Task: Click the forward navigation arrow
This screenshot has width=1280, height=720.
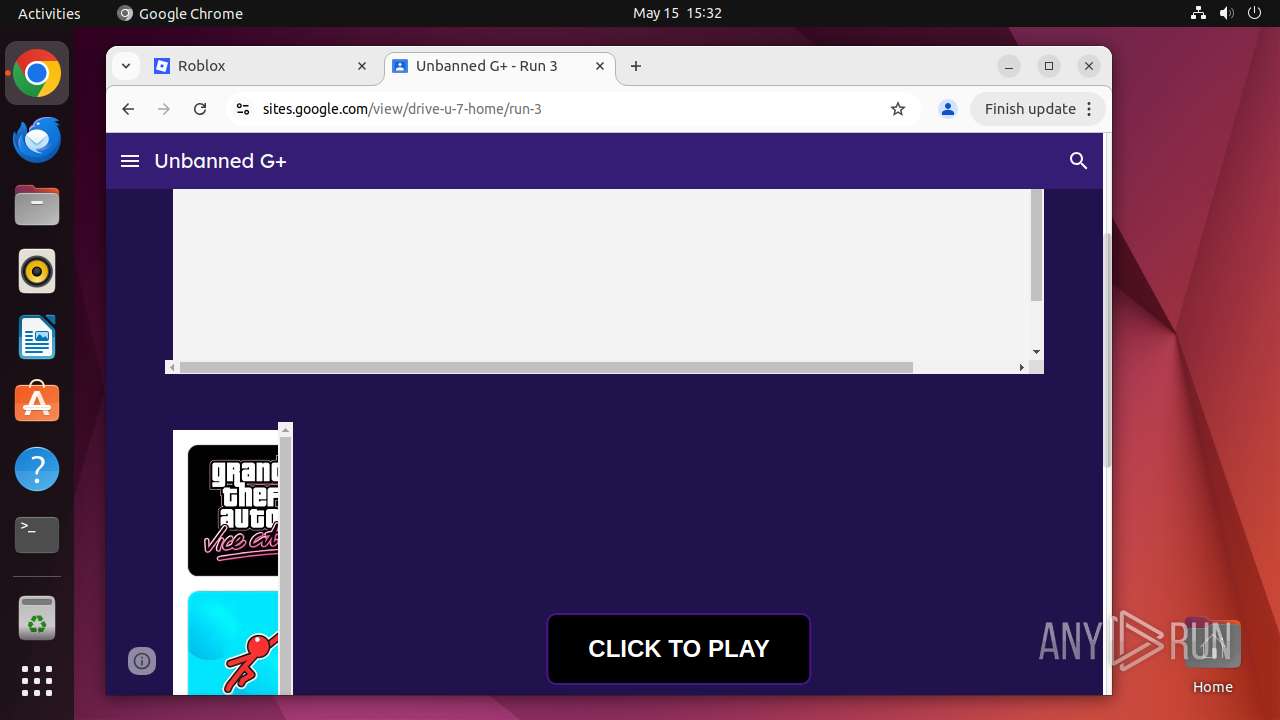Action: 164,109
